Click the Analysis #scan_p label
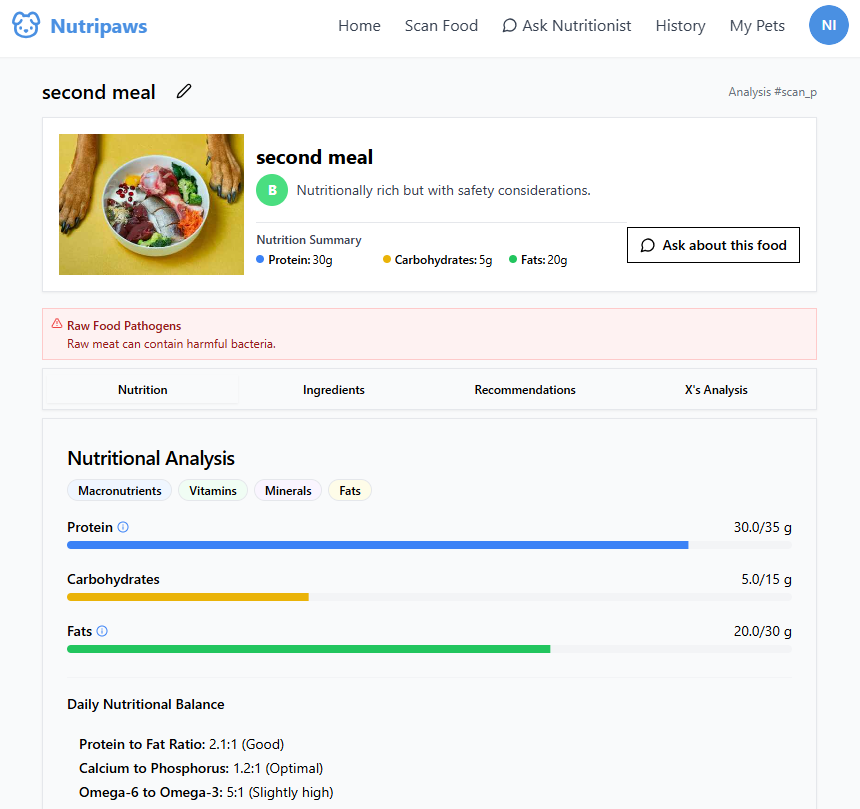The image size is (860, 809). (772, 92)
